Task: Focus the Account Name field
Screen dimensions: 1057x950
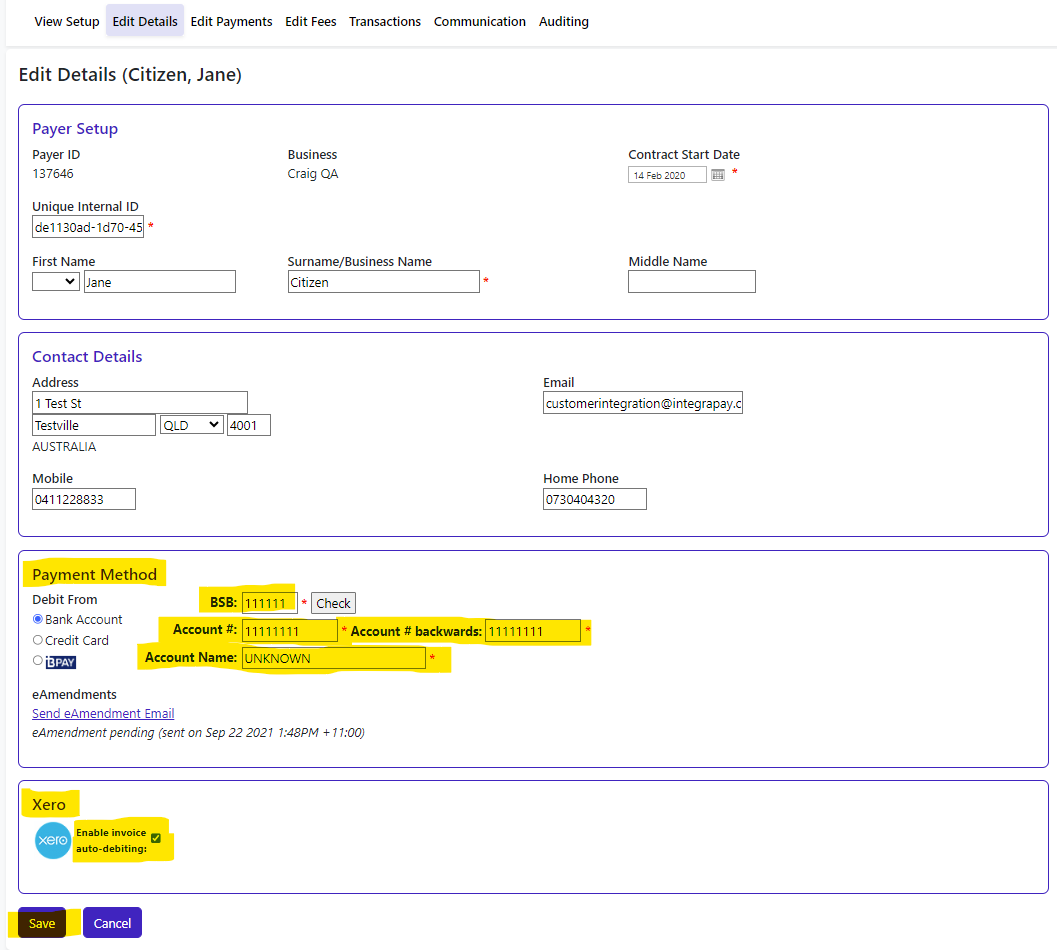Action: [334, 658]
